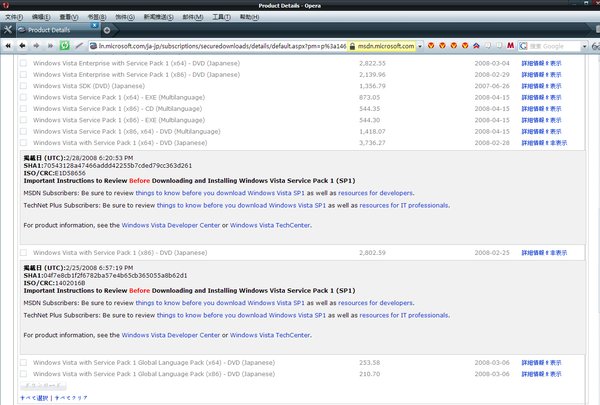Screen dimensions: 600x405
Task: Click すべてクリア clear-all link
Action: pos(71,398)
